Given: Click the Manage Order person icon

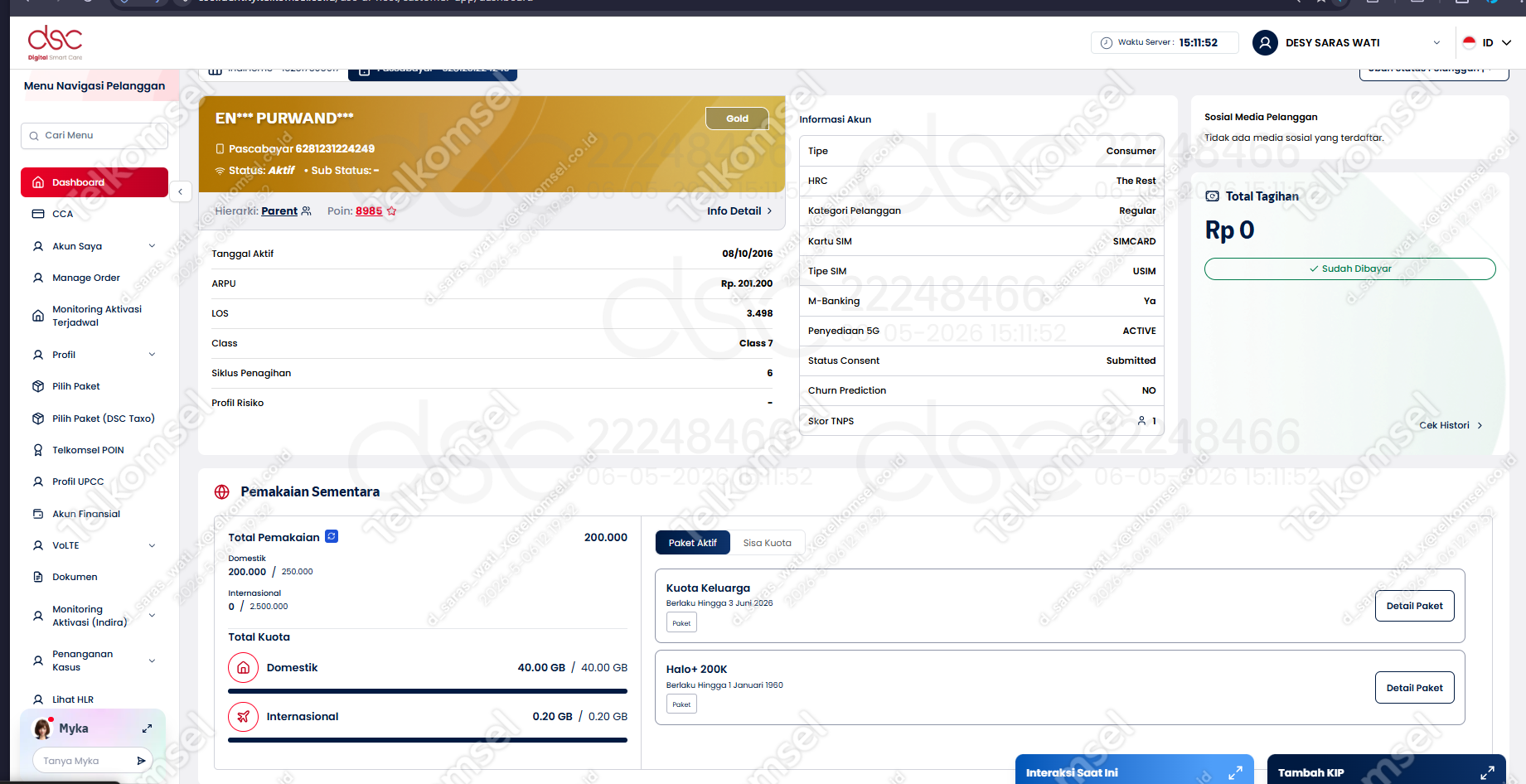Looking at the screenshot, I should click(38, 278).
